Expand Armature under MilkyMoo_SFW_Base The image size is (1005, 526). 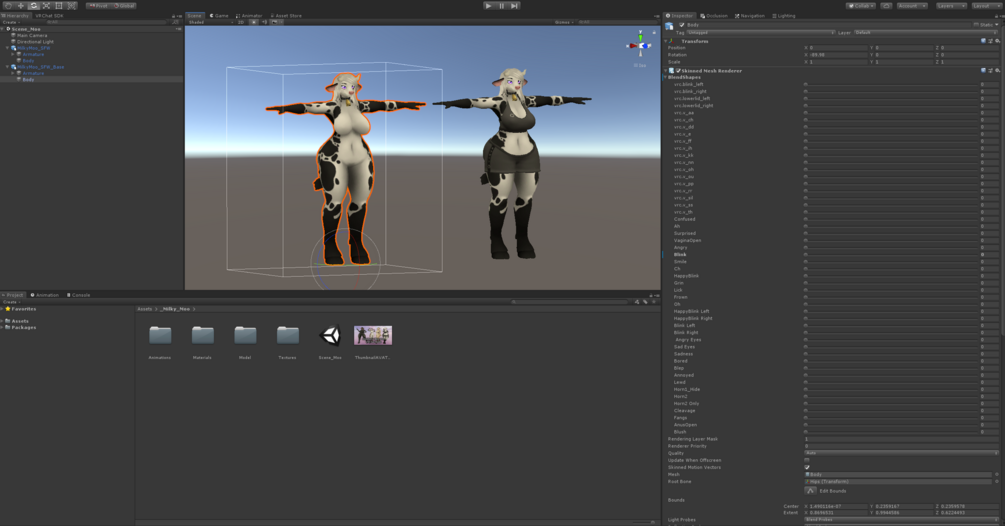click(13, 73)
